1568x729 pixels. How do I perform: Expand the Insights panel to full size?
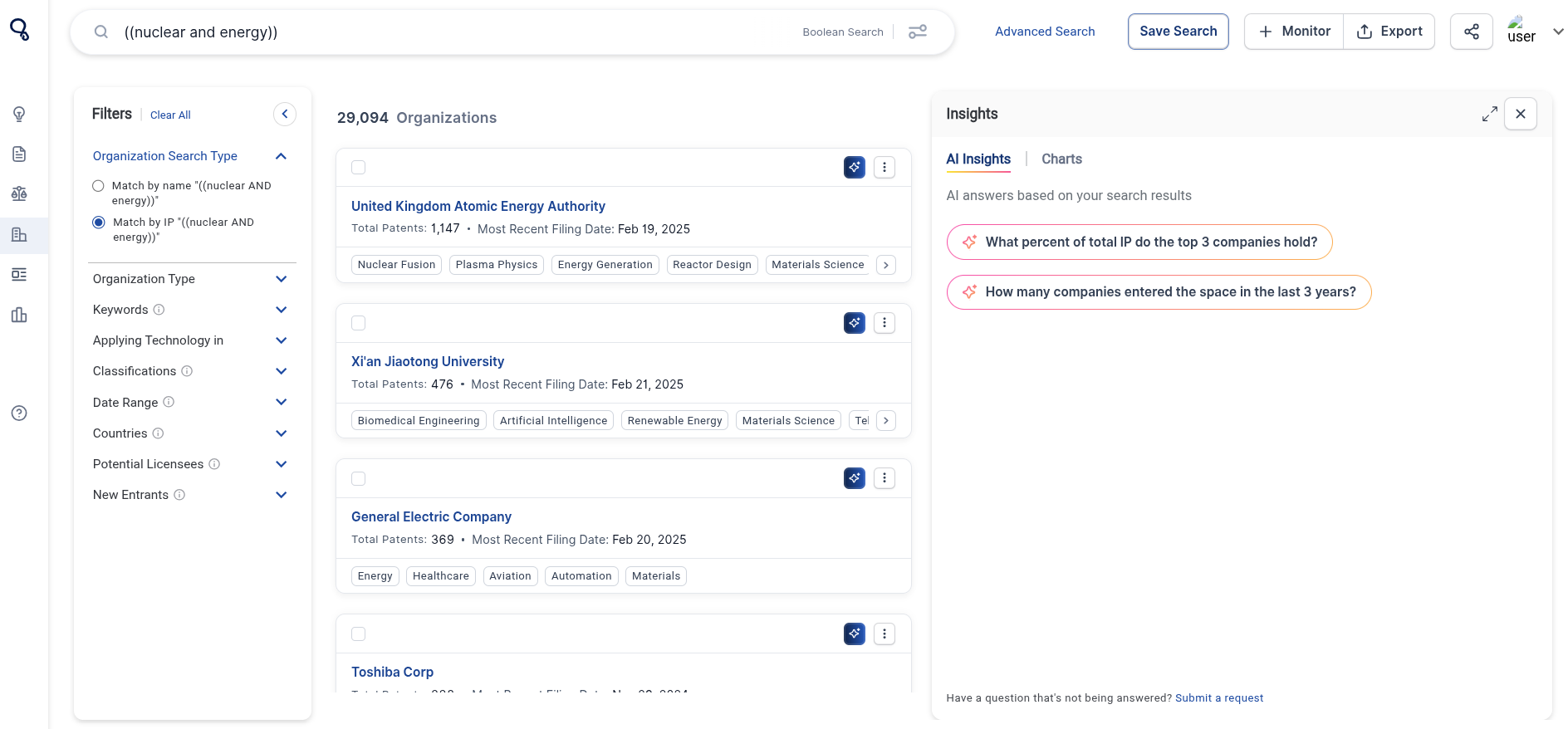pos(1490,114)
